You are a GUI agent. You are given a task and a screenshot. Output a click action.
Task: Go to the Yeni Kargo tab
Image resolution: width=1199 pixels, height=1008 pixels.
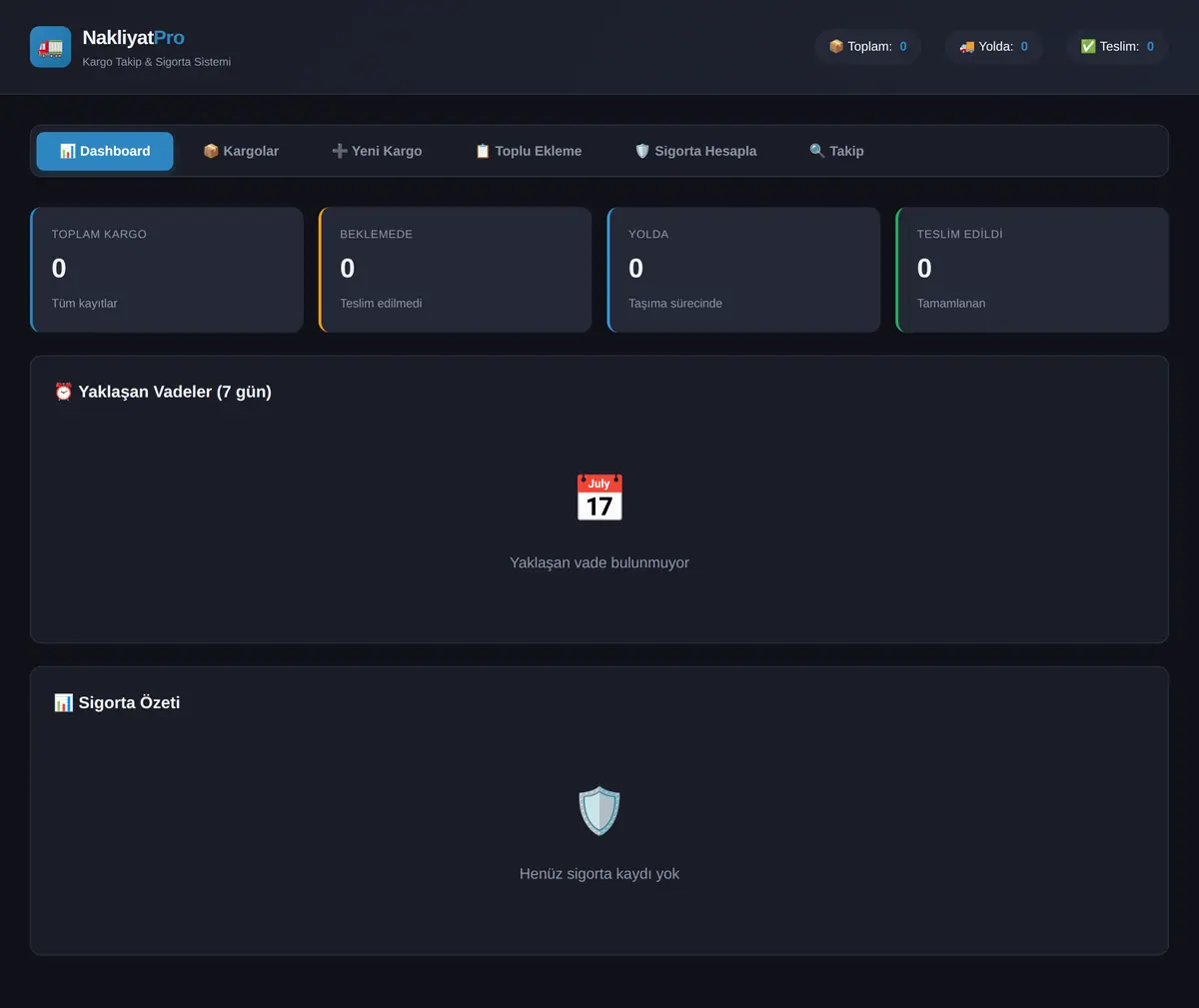click(x=377, y=151)
